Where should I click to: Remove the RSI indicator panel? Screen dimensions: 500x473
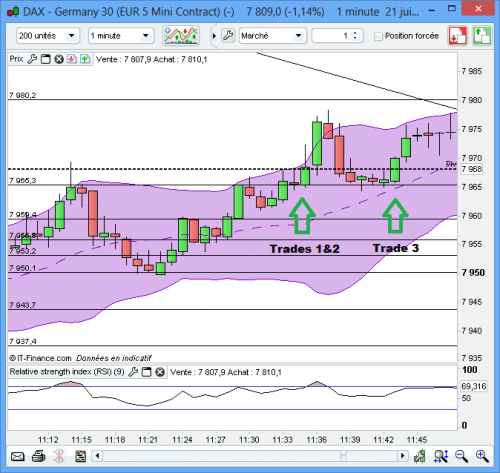[160, 372]
